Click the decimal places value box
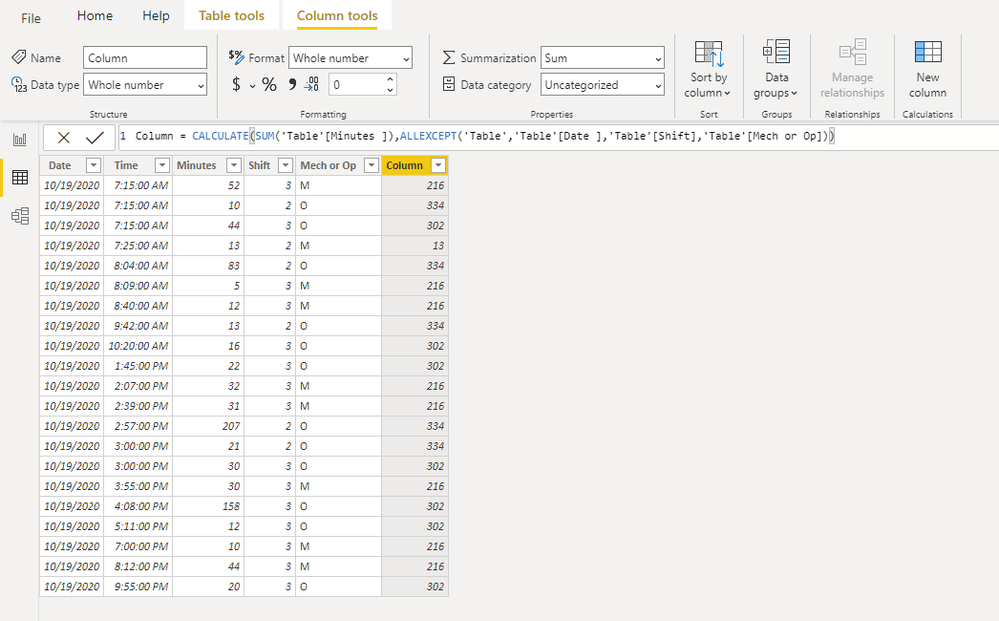Image resolution: width=999 pixels, height=621 pixels. pyautogui.click(x=357, y=85)
